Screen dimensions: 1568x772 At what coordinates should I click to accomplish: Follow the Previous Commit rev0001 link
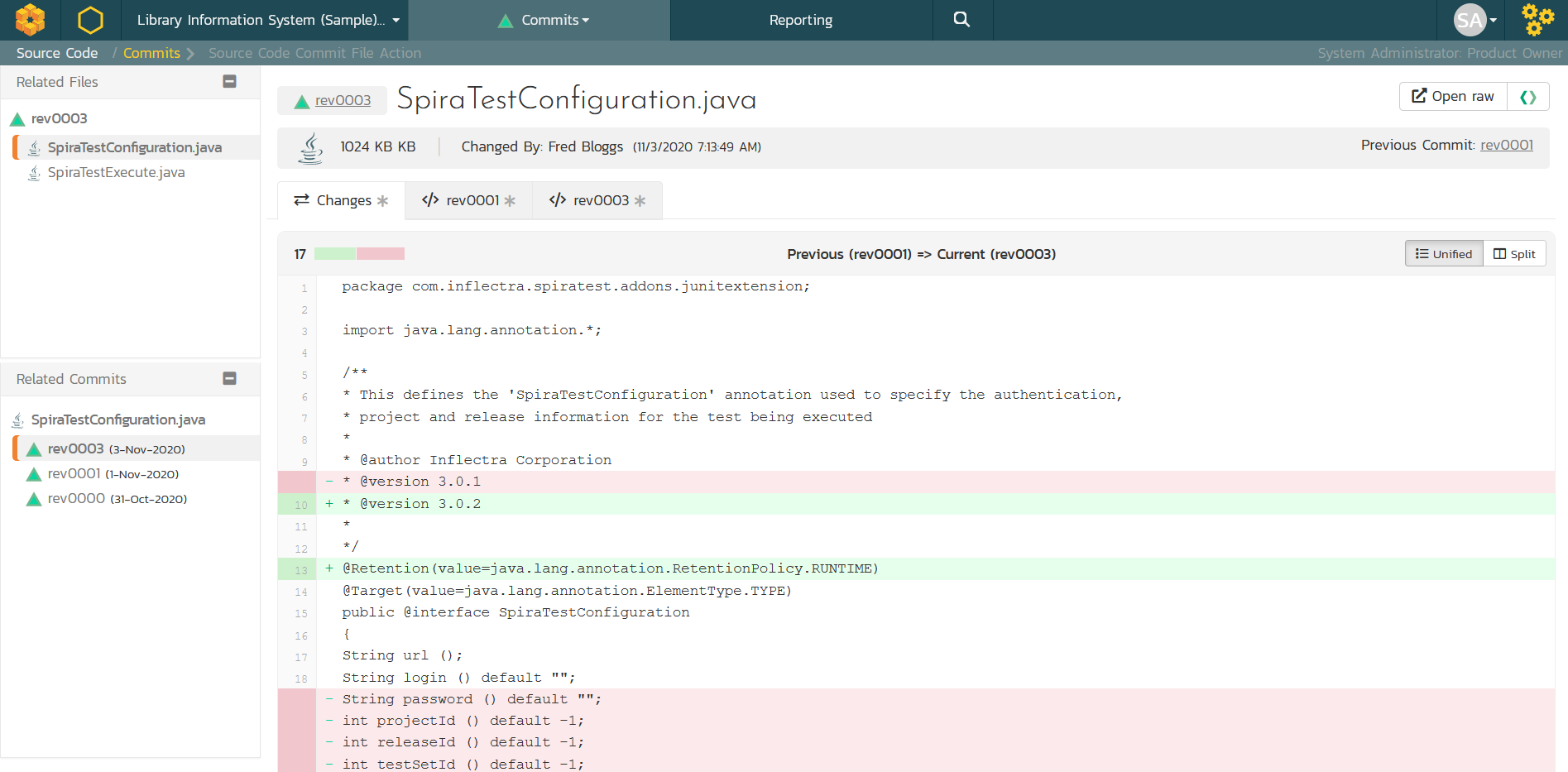[1506, 145]
